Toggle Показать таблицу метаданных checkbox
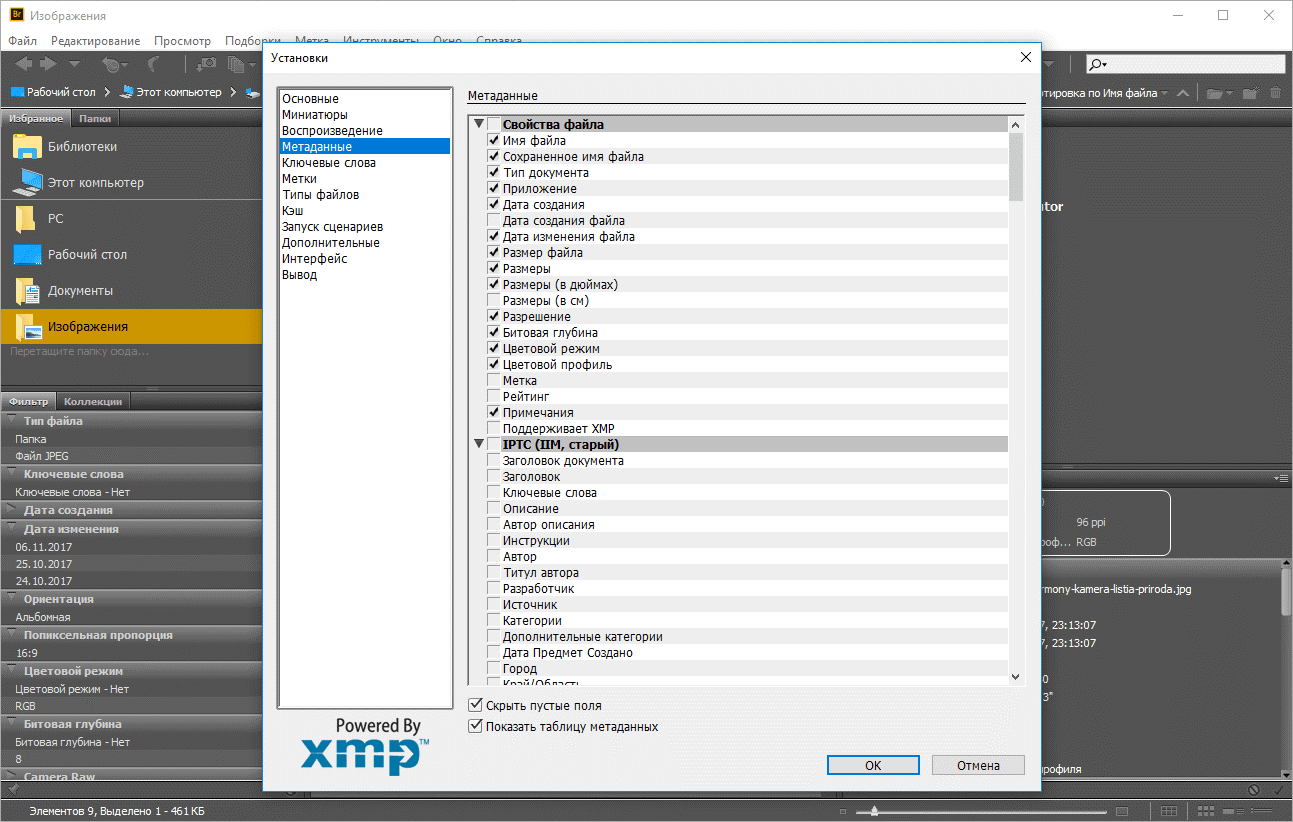 point(476,727)
